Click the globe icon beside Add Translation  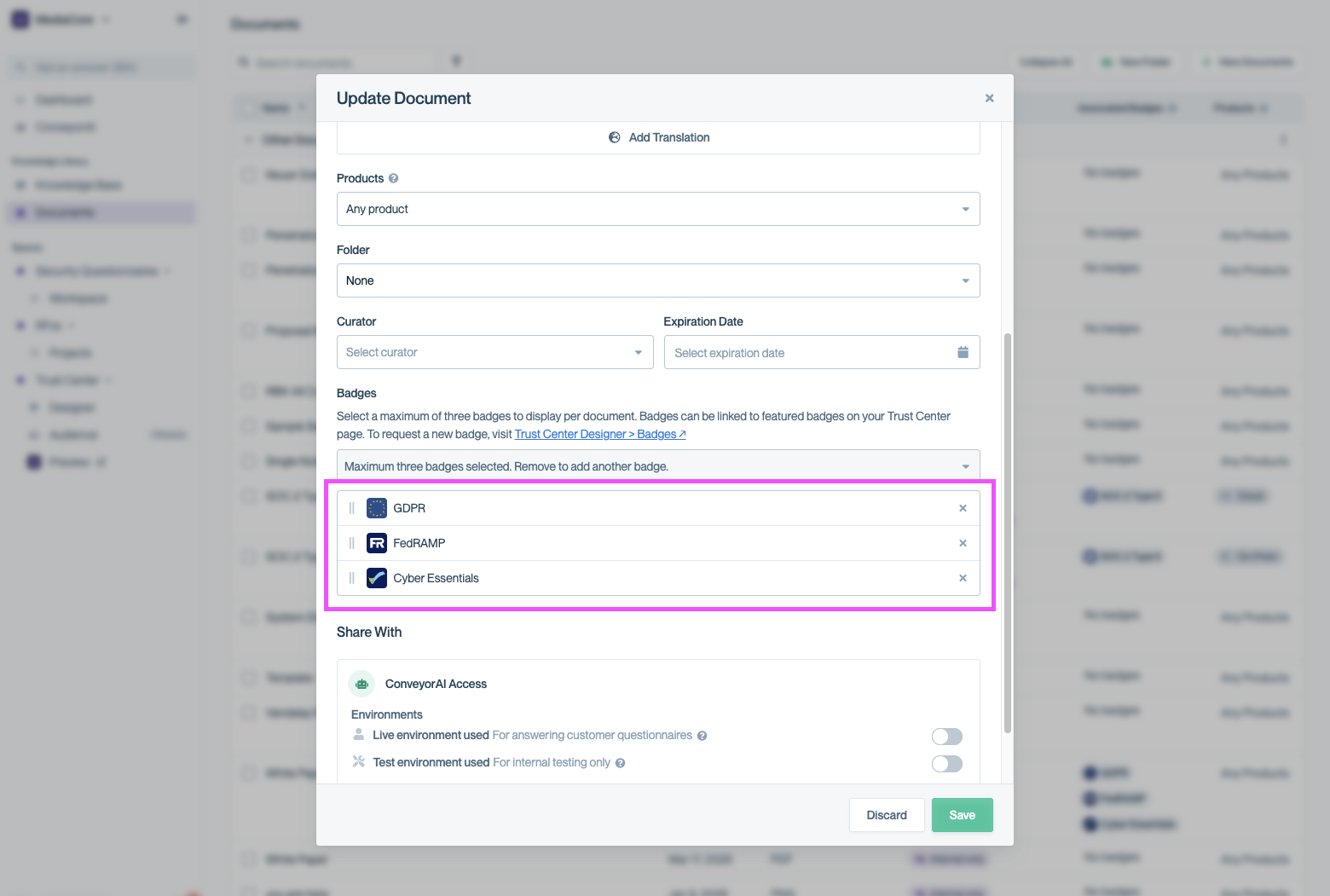click(615, 136)
